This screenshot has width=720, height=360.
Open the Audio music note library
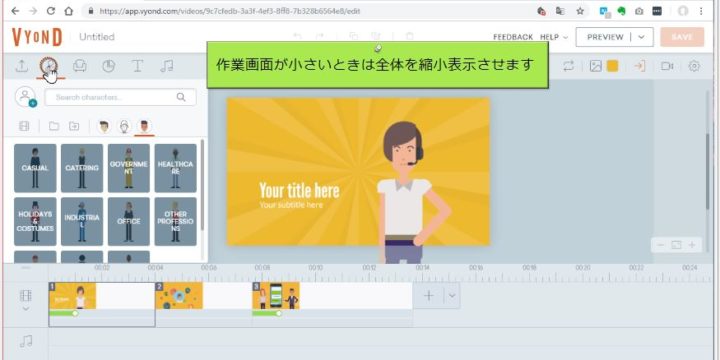point(166,66)
